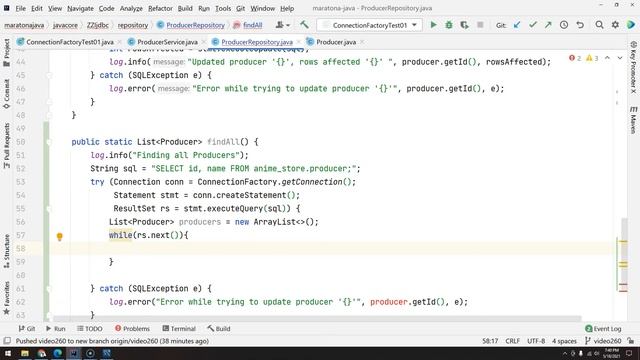Show hidden system tray icons chevron
This screenshot has height=360, width=640.
pyautogui.click(x=565, y=353)
